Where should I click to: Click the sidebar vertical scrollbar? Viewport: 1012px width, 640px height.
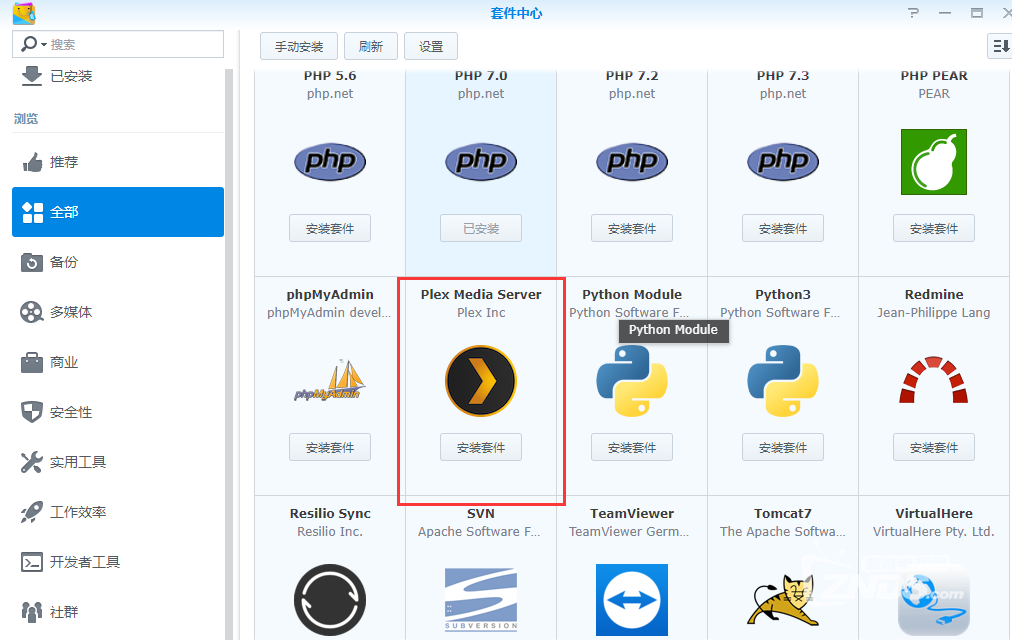coord(228,354)
